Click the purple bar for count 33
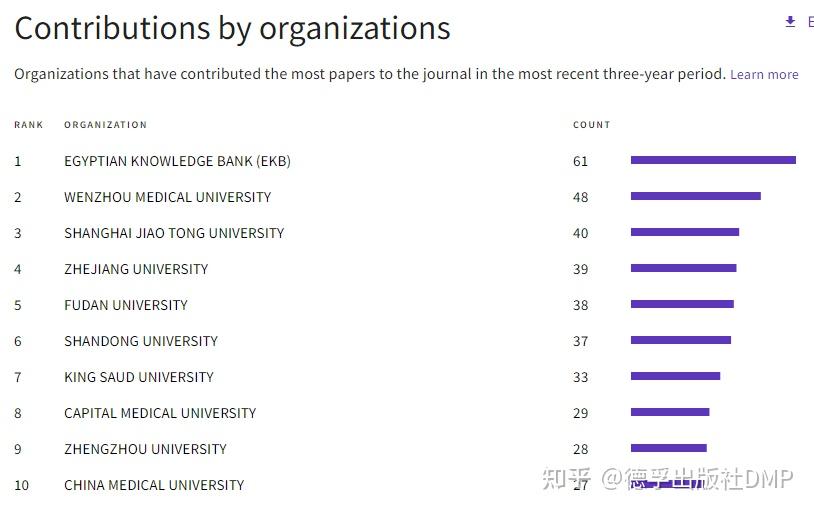 [x=675, y=376]
